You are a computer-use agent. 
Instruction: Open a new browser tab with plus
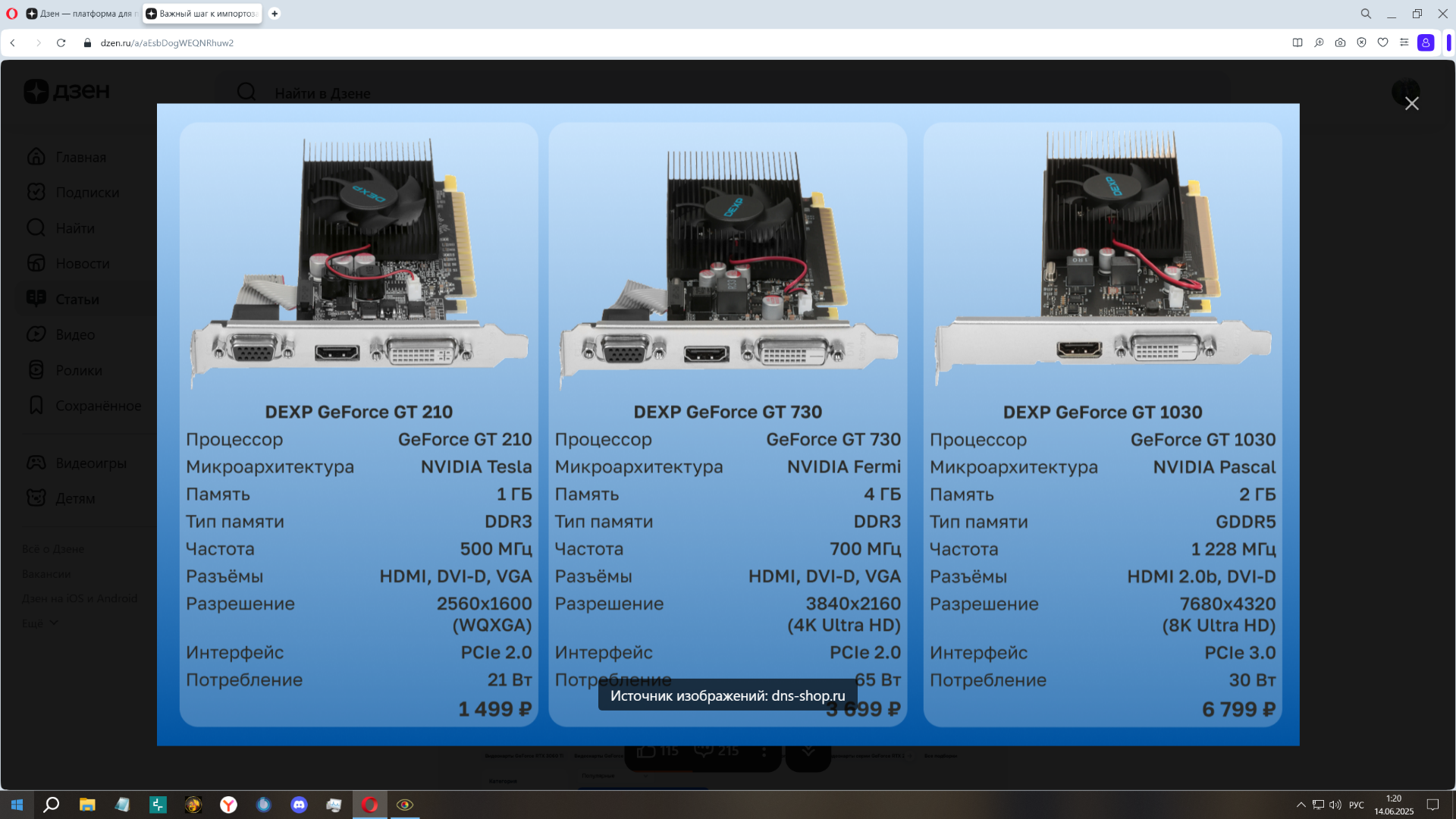click(275, 14)
